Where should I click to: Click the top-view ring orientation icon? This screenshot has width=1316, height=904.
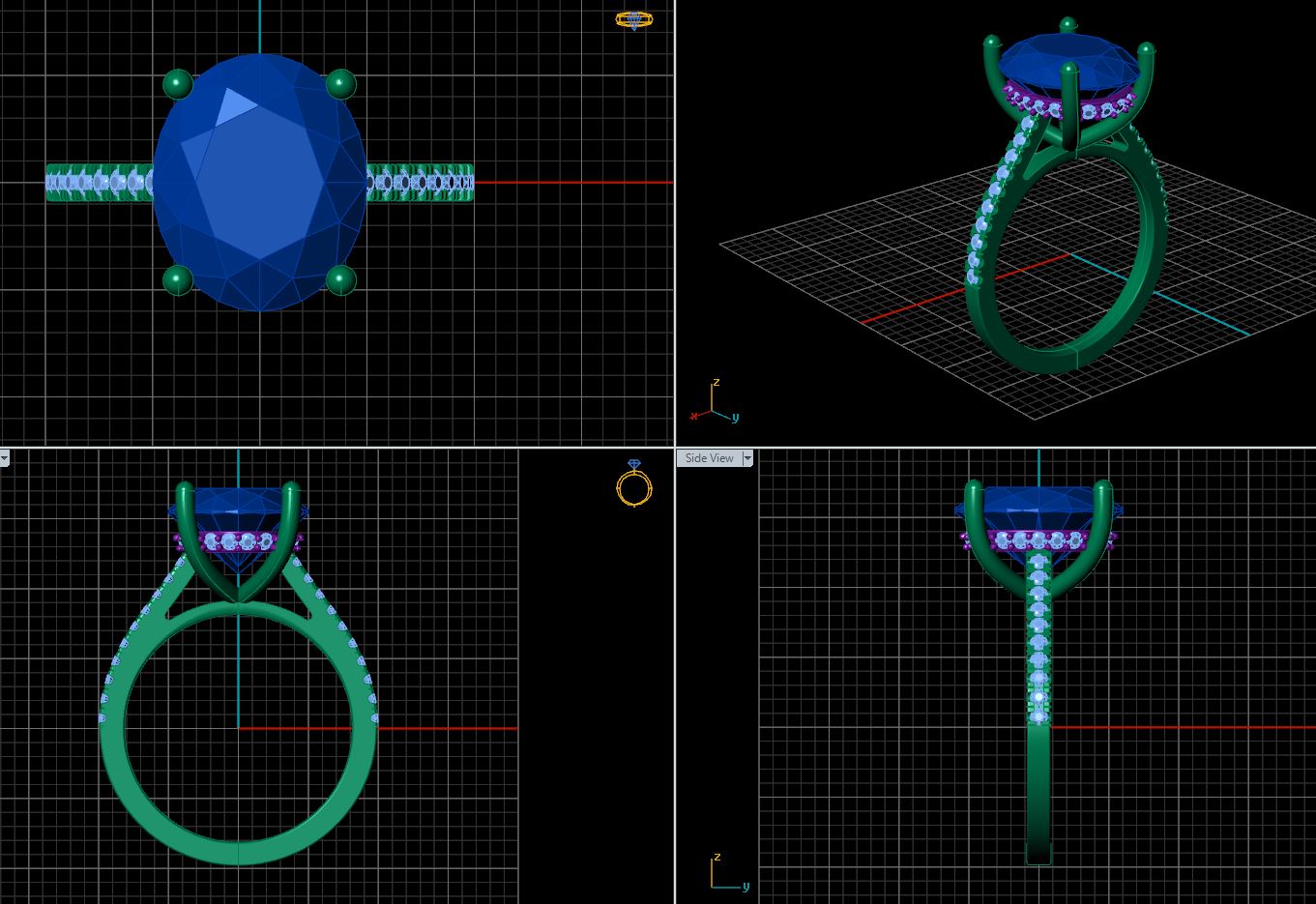point(633,19)
